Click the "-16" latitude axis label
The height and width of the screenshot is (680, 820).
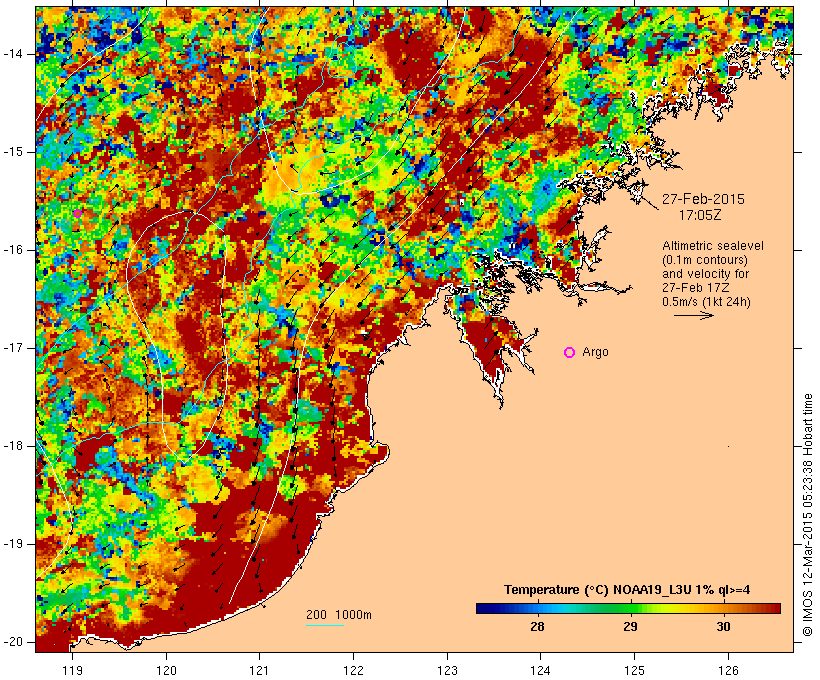point(12,250)
